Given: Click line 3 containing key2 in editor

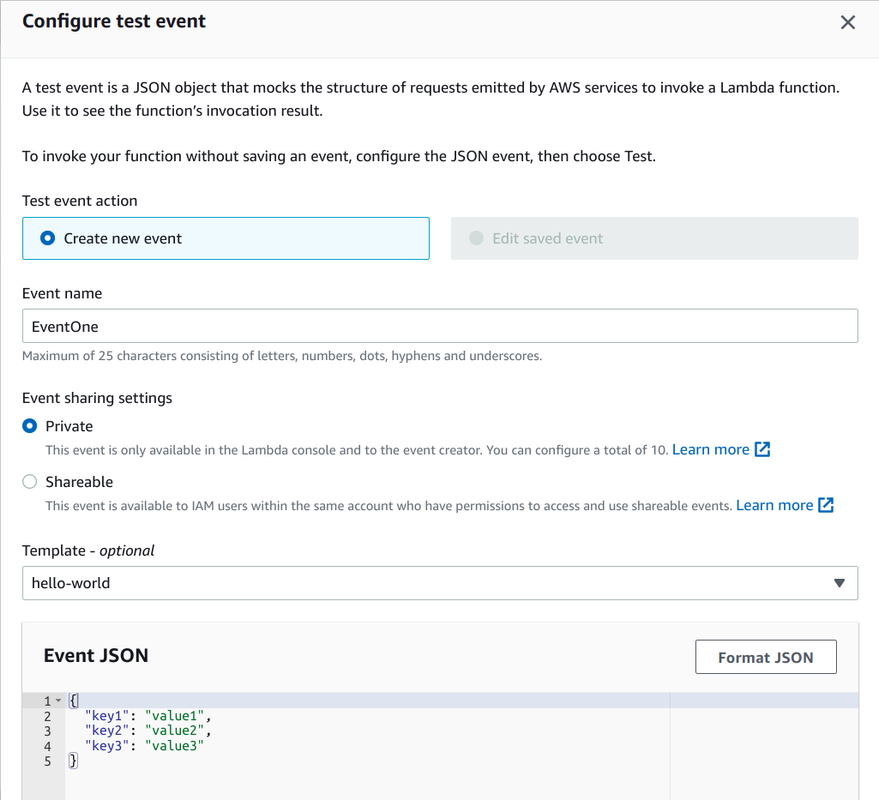Looking at the screenshot, I should [148, 731].
